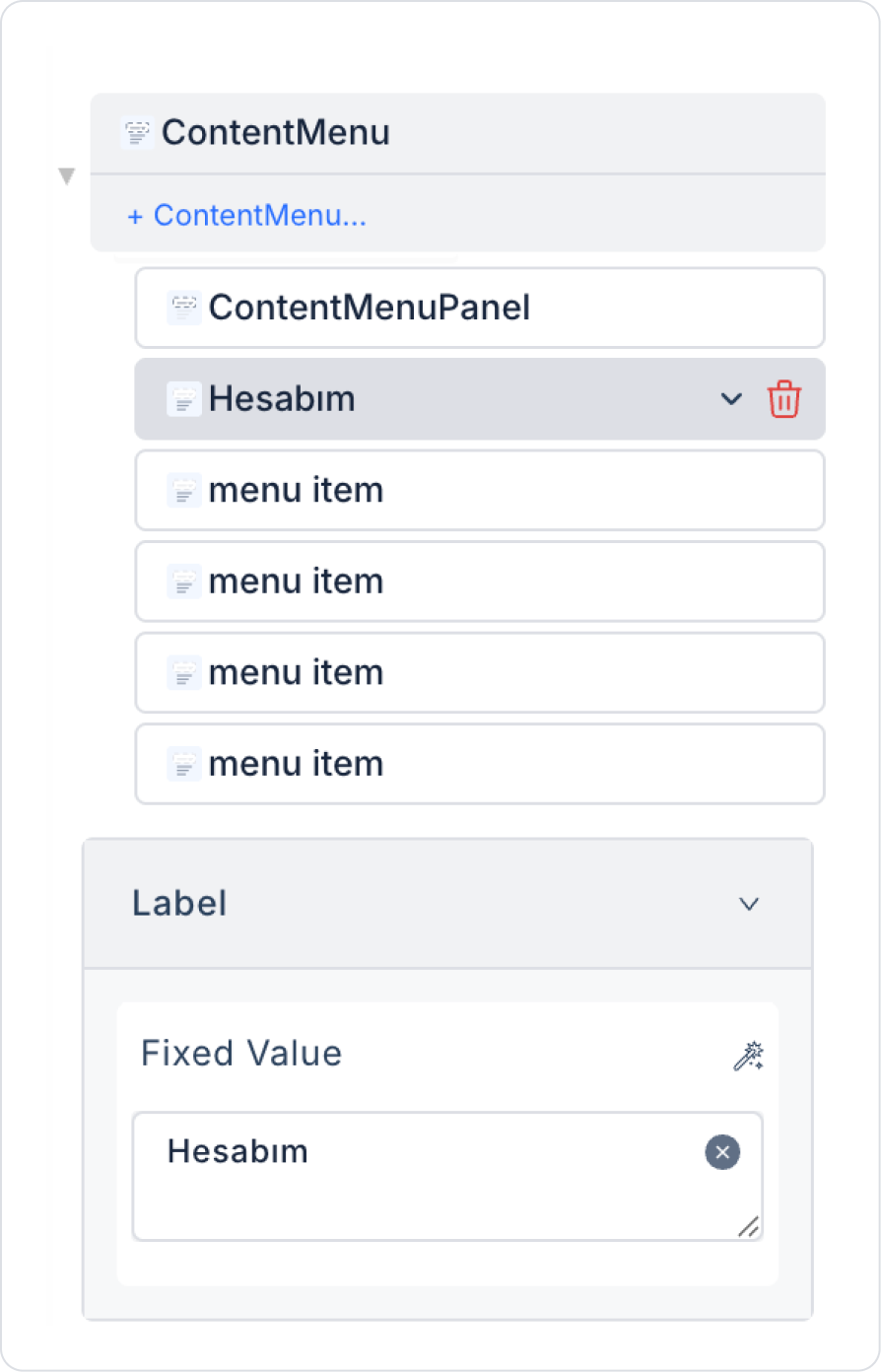881x1372 pixels.
Task: Click the icon beside the Hesabım item
Action: click(x=183, y=399)
